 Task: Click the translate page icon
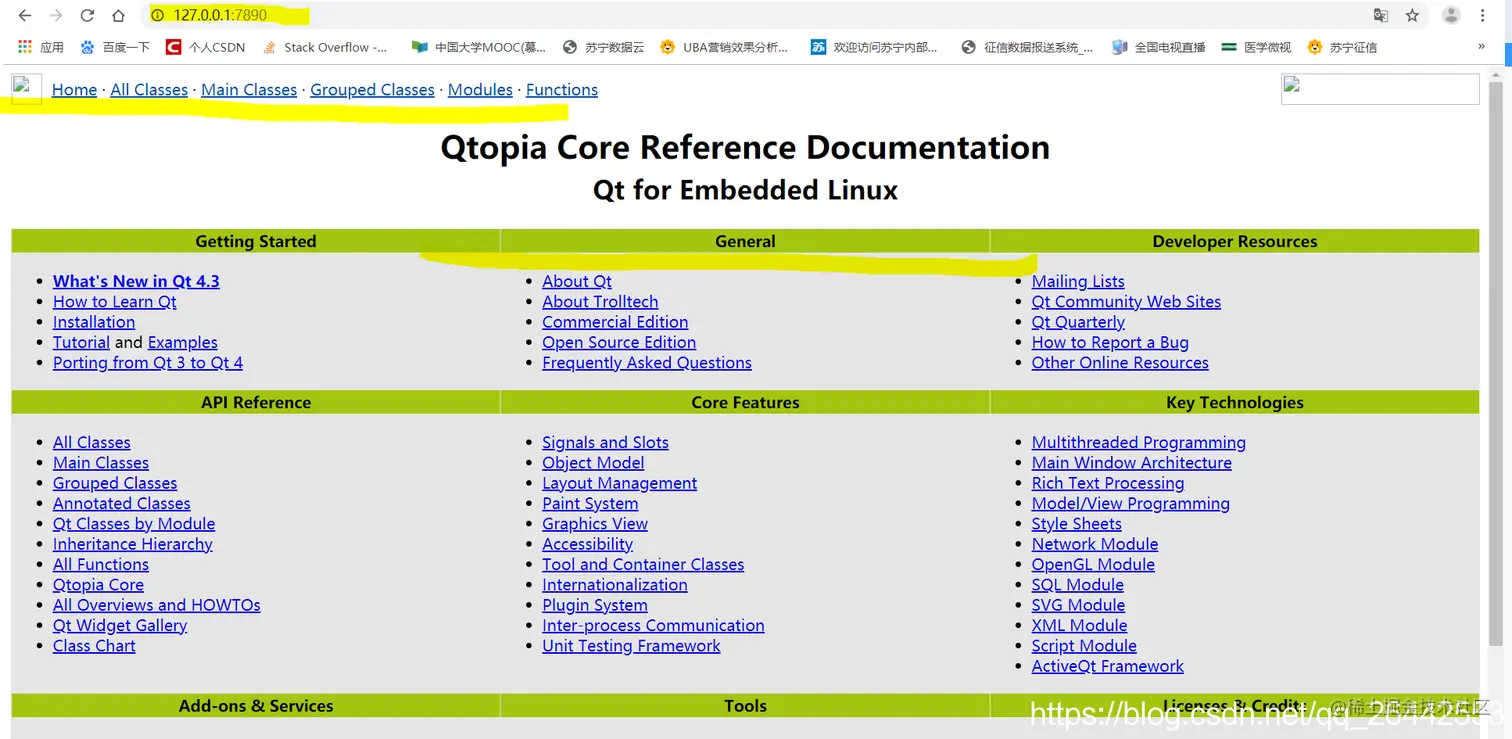pyautogui.click(x=1381, y=15)
